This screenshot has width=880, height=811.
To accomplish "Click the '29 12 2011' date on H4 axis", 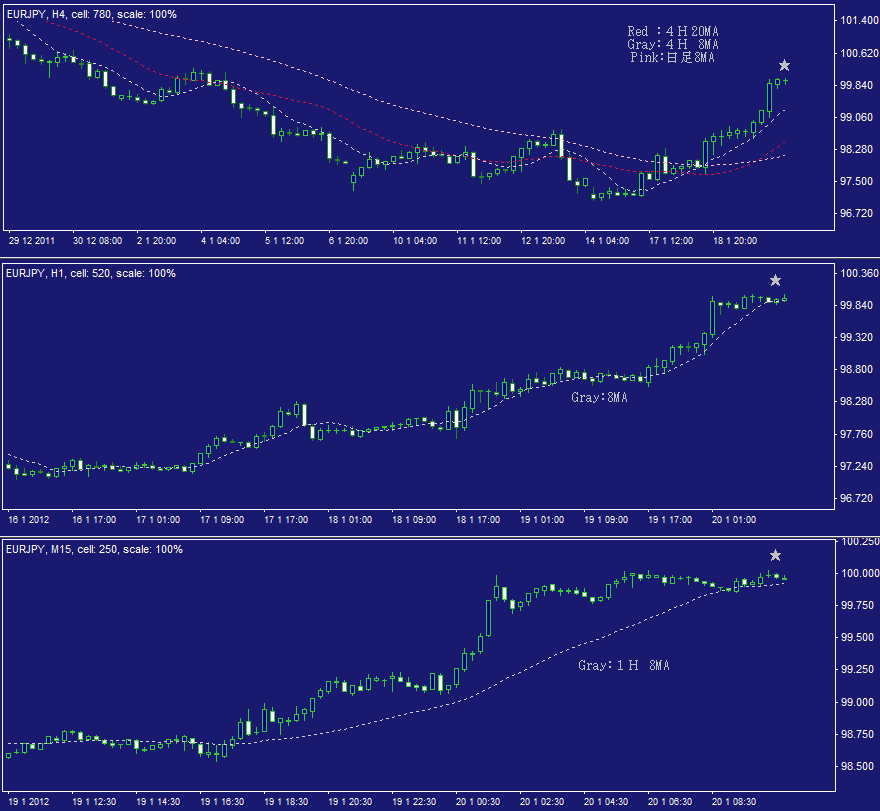I will point(32,241).
